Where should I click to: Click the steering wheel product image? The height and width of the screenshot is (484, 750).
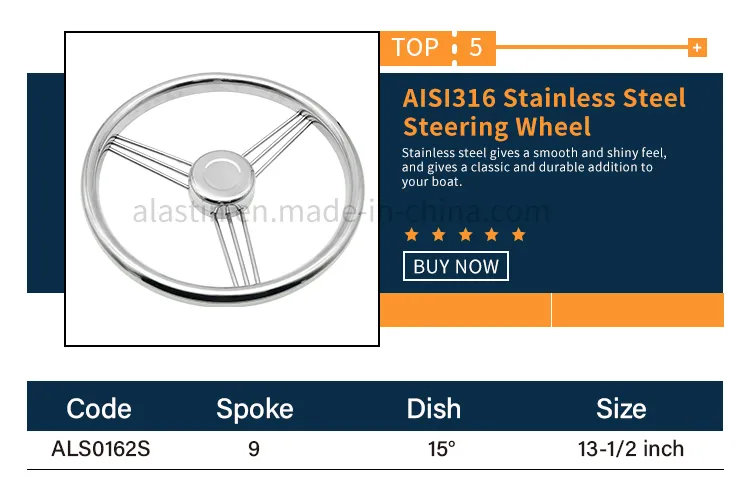pyautogui.click(x=222, y=189)
